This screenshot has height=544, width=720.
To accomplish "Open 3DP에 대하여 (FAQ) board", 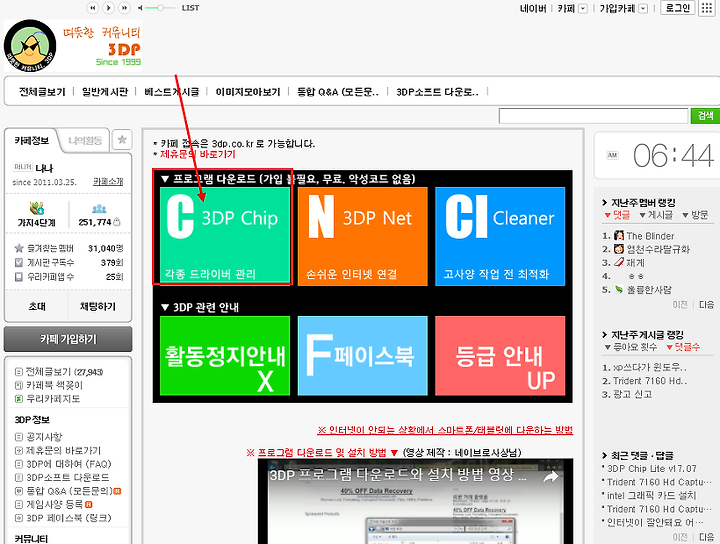I will click(x=63, y=464).
